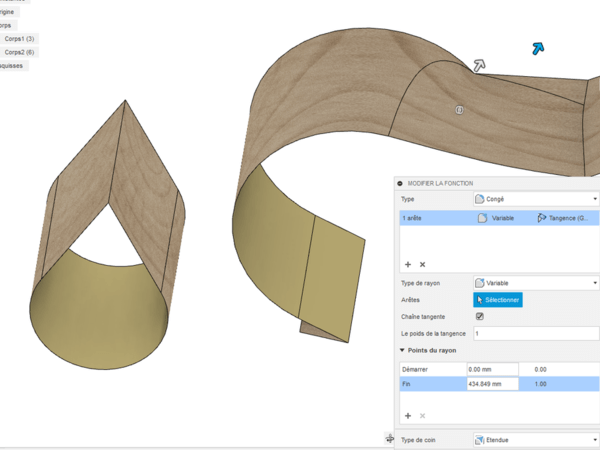
Task: Click the Fin radius value 434.849 mm
Action: click(x=492, y=384)
